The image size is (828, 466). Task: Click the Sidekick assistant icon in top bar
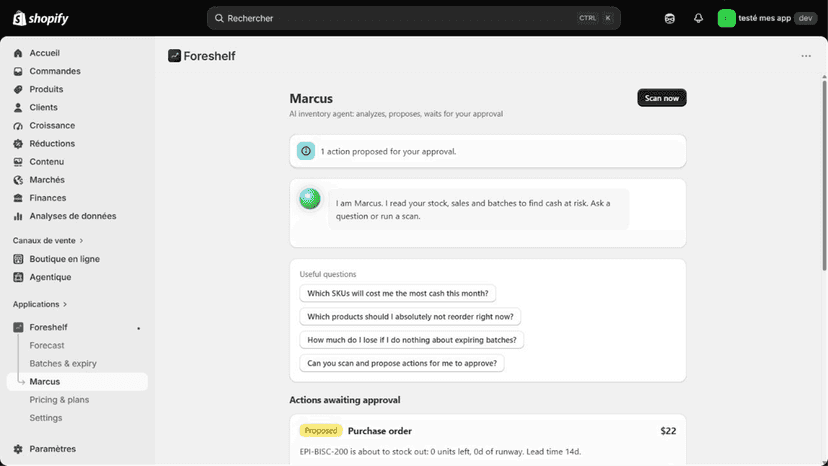point(670,18)
